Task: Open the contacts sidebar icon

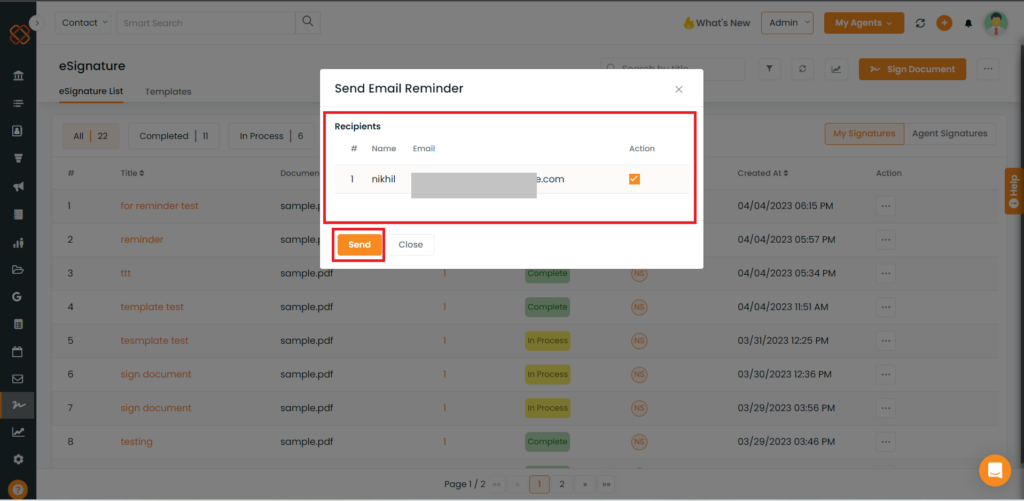Action: pos(18,131)
